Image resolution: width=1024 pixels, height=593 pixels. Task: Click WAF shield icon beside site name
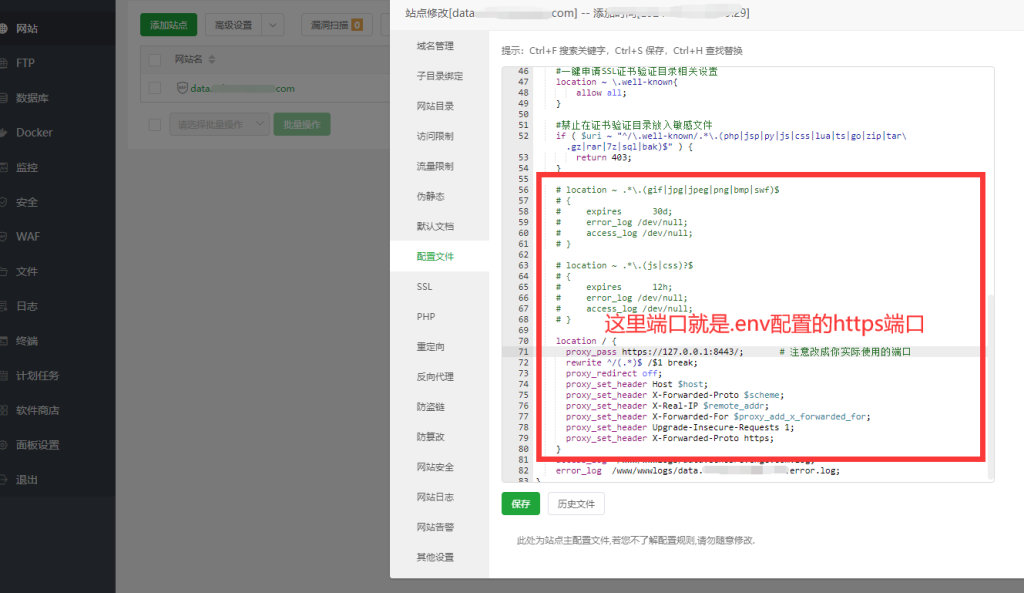(x=182, y=89)
